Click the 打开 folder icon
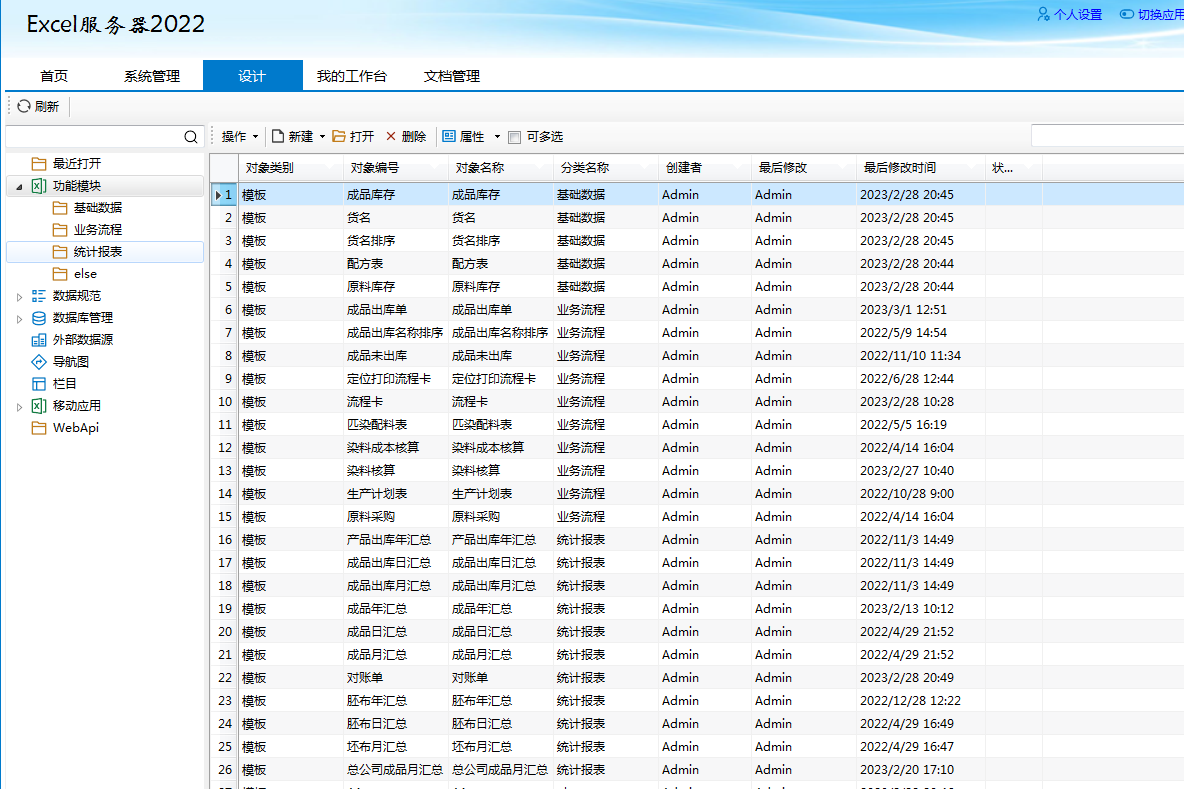Viewport: 1184px width, 789px height. pyautogui.click(x=339, y=137)
